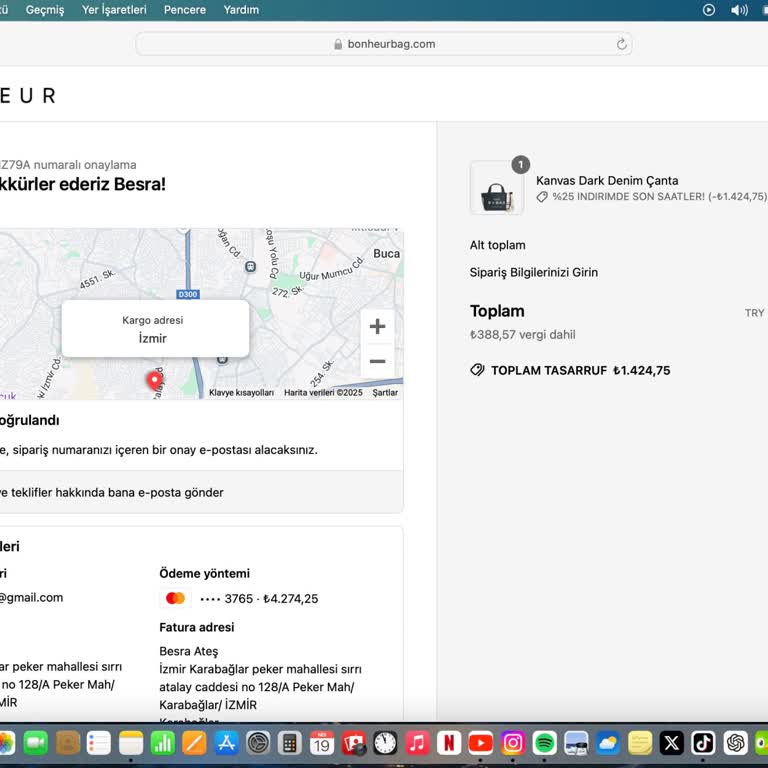Click the volume icon in menu bar
Image resolution: width=768 pixels, height=768 pixels.
pos(739,10)
